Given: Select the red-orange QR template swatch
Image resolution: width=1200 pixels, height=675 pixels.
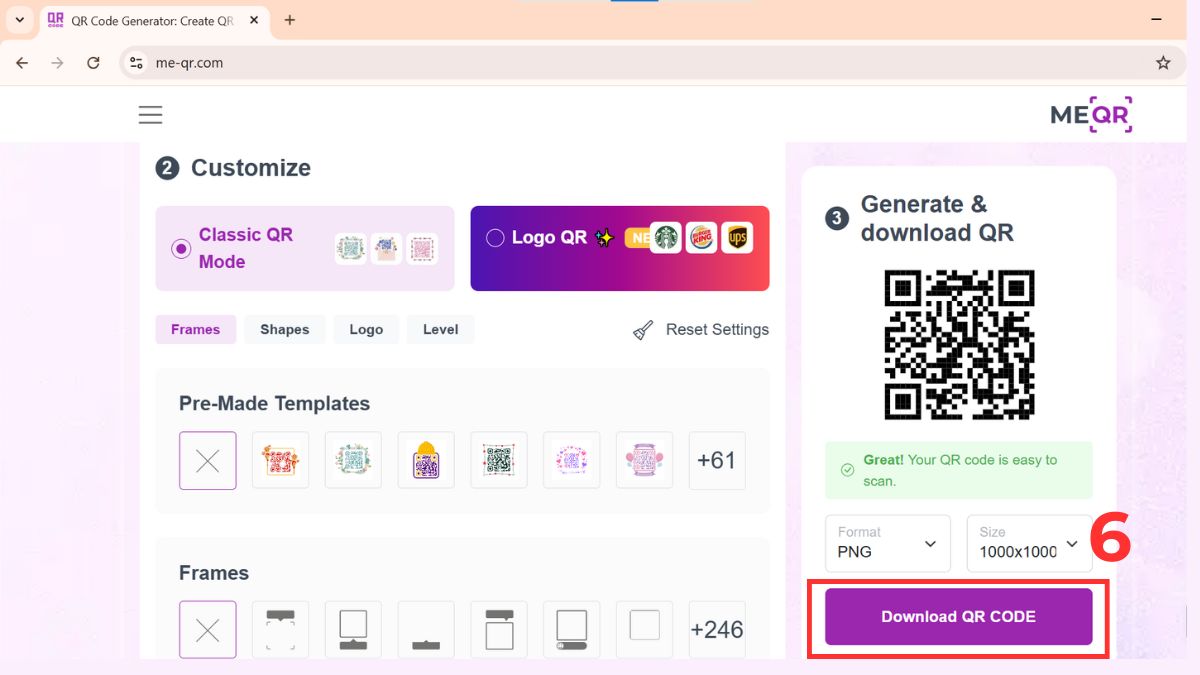Looking at the screenshot, I should point(280,460).
